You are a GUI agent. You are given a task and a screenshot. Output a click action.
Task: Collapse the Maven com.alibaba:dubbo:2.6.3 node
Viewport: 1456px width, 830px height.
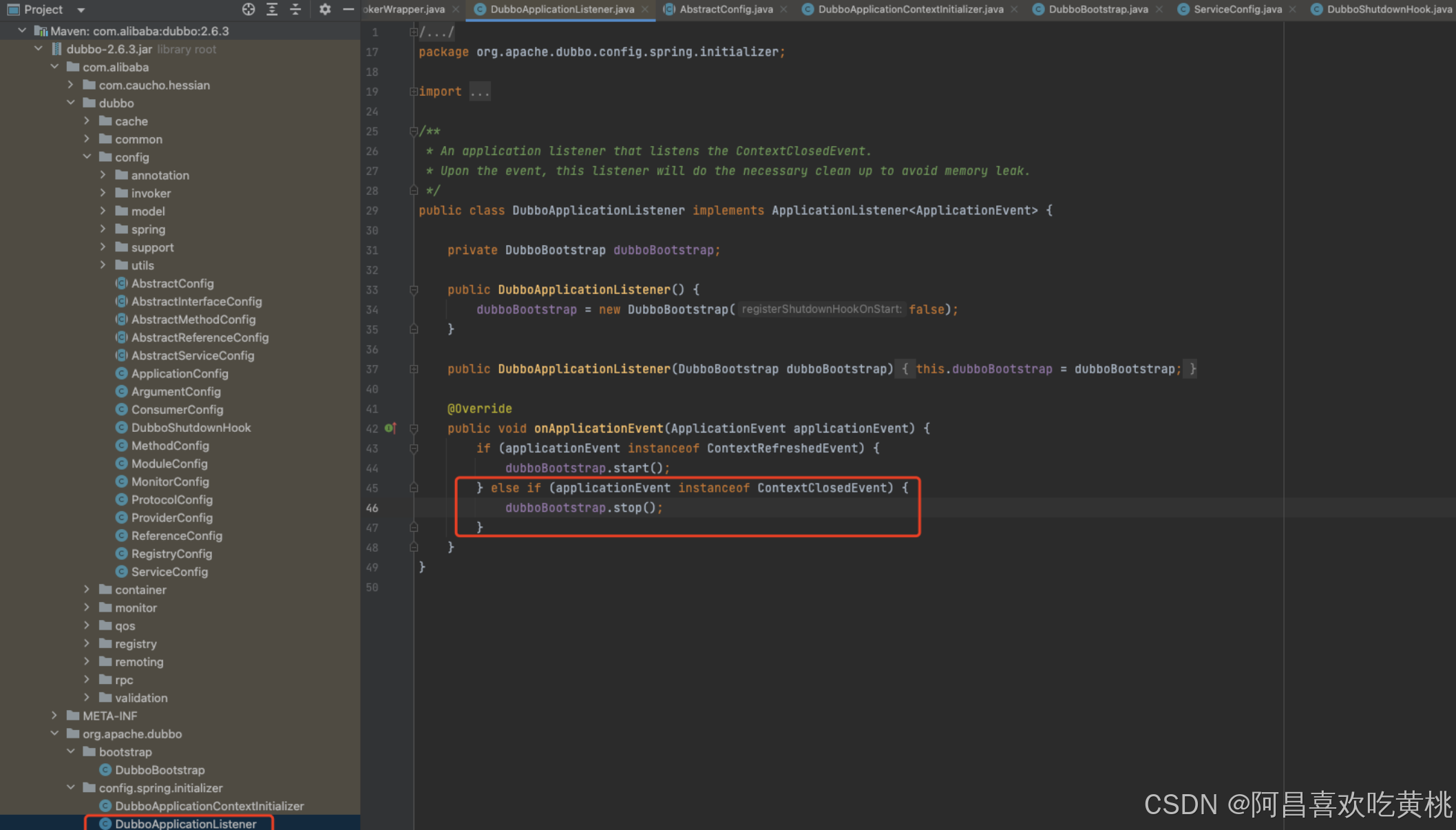tap(22, 30)
